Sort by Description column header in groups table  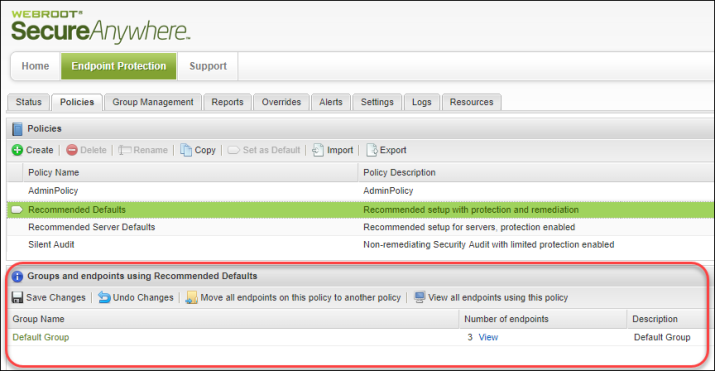[x=668, y=319]
